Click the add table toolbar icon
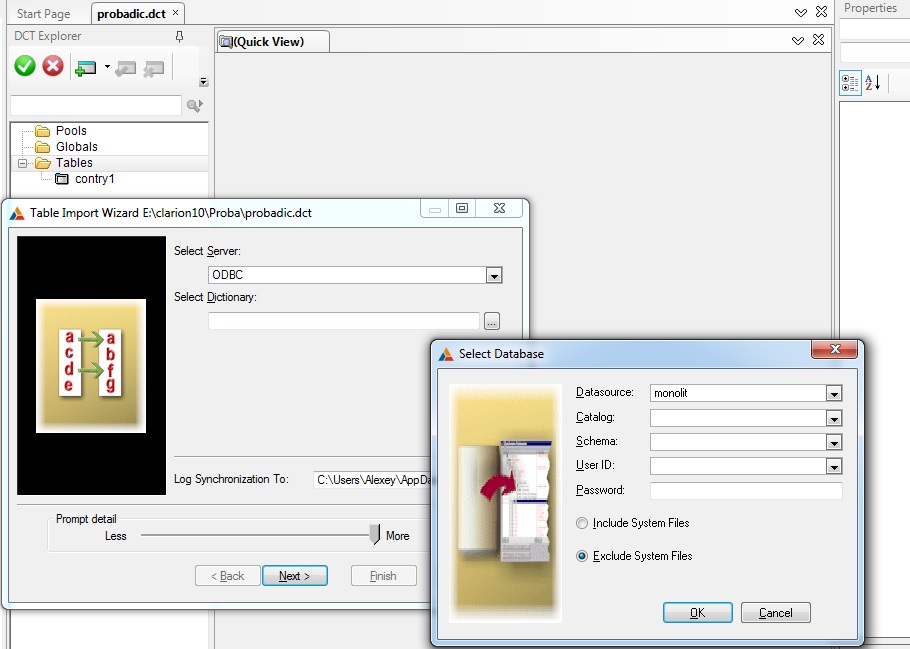 tap(86, 67)
